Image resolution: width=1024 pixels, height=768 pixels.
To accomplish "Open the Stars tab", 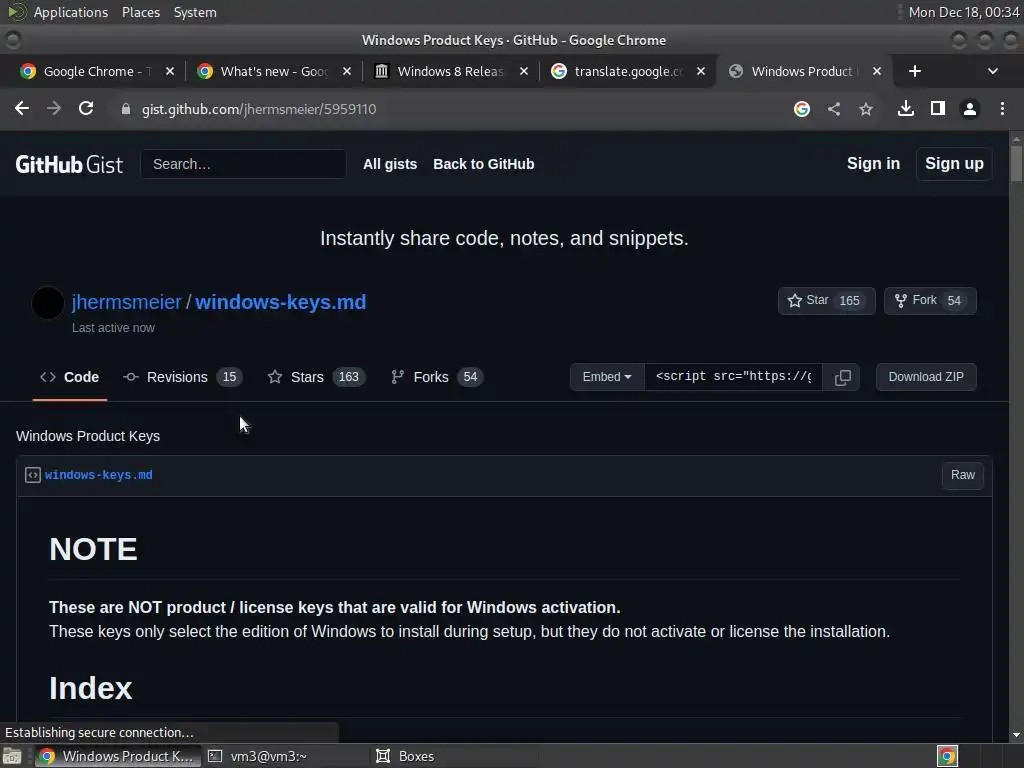I will coord(316,377).
